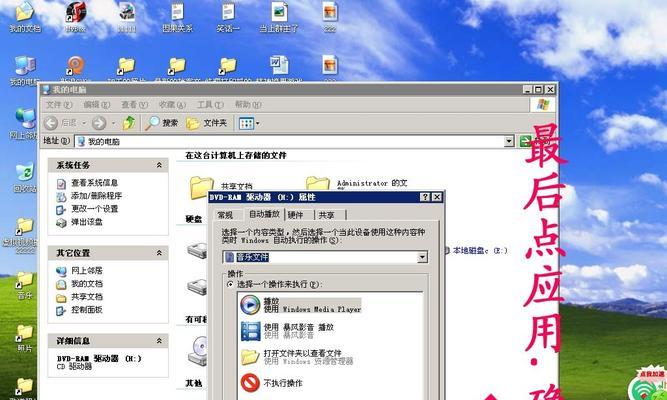Open the 当上群主了 image file icon
Viewport: 667px width, 400px height.
(x=279, y=17)
